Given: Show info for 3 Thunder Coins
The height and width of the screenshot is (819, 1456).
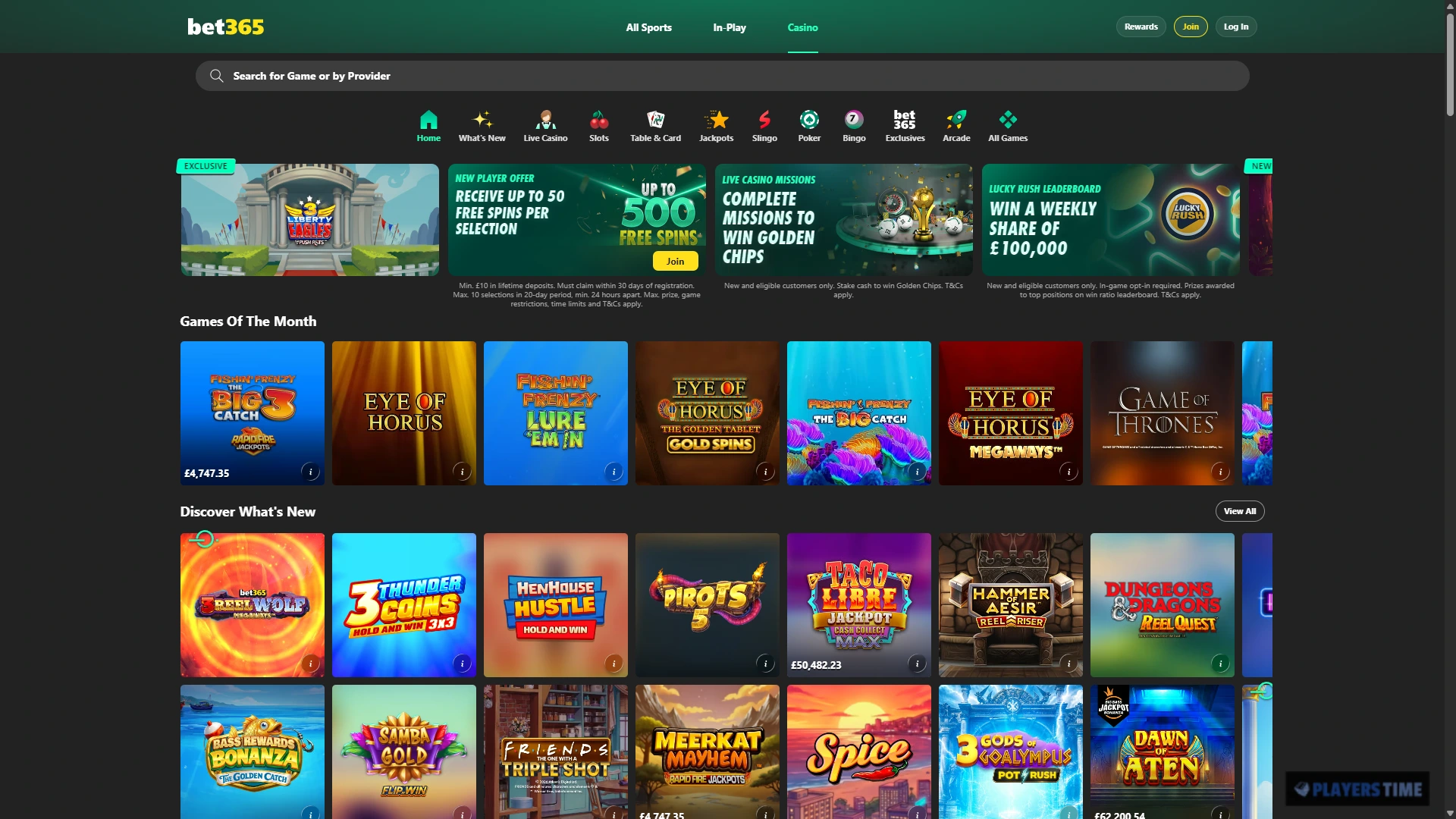Looking at the screenshot, I should pyautogui.click(x=462, y=664).
